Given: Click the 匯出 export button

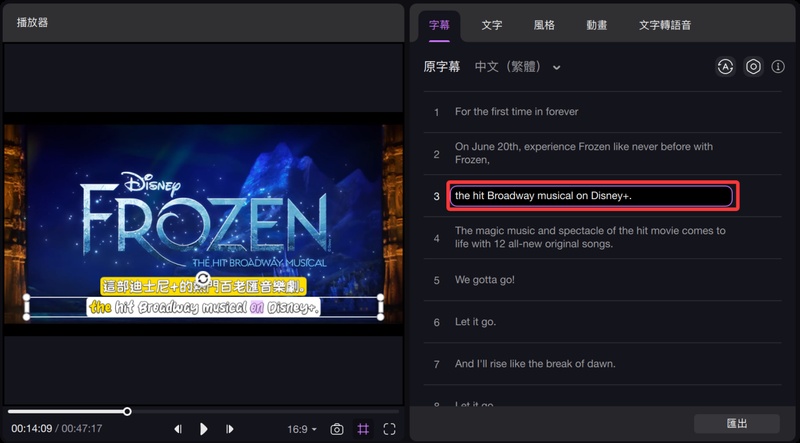Looking at the screenshot, I should click(737, 424).
